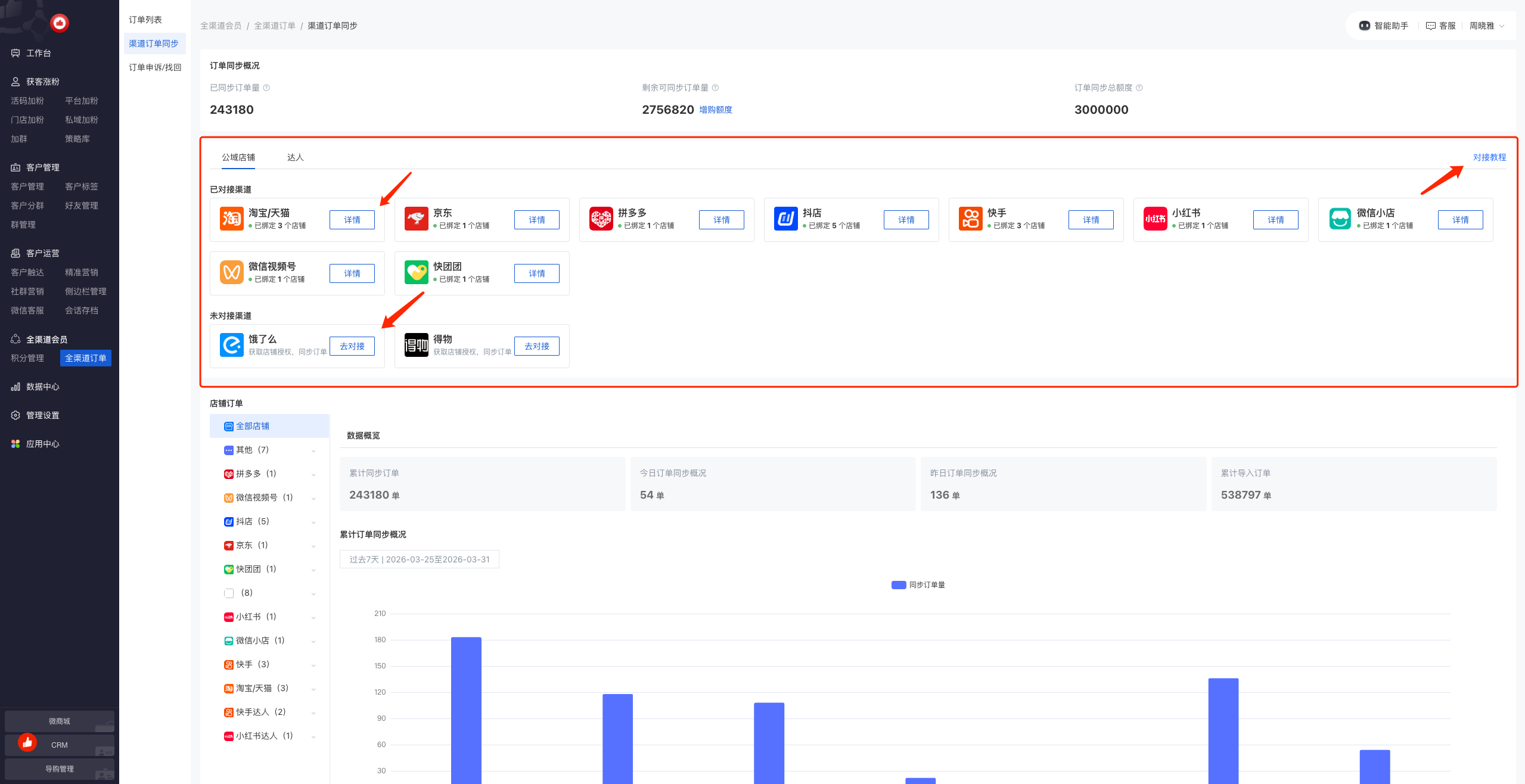This screenshot has height=784, width=1525.
Task: Click the Taobao/Tmall channel icon
Action: pos(231,219)
